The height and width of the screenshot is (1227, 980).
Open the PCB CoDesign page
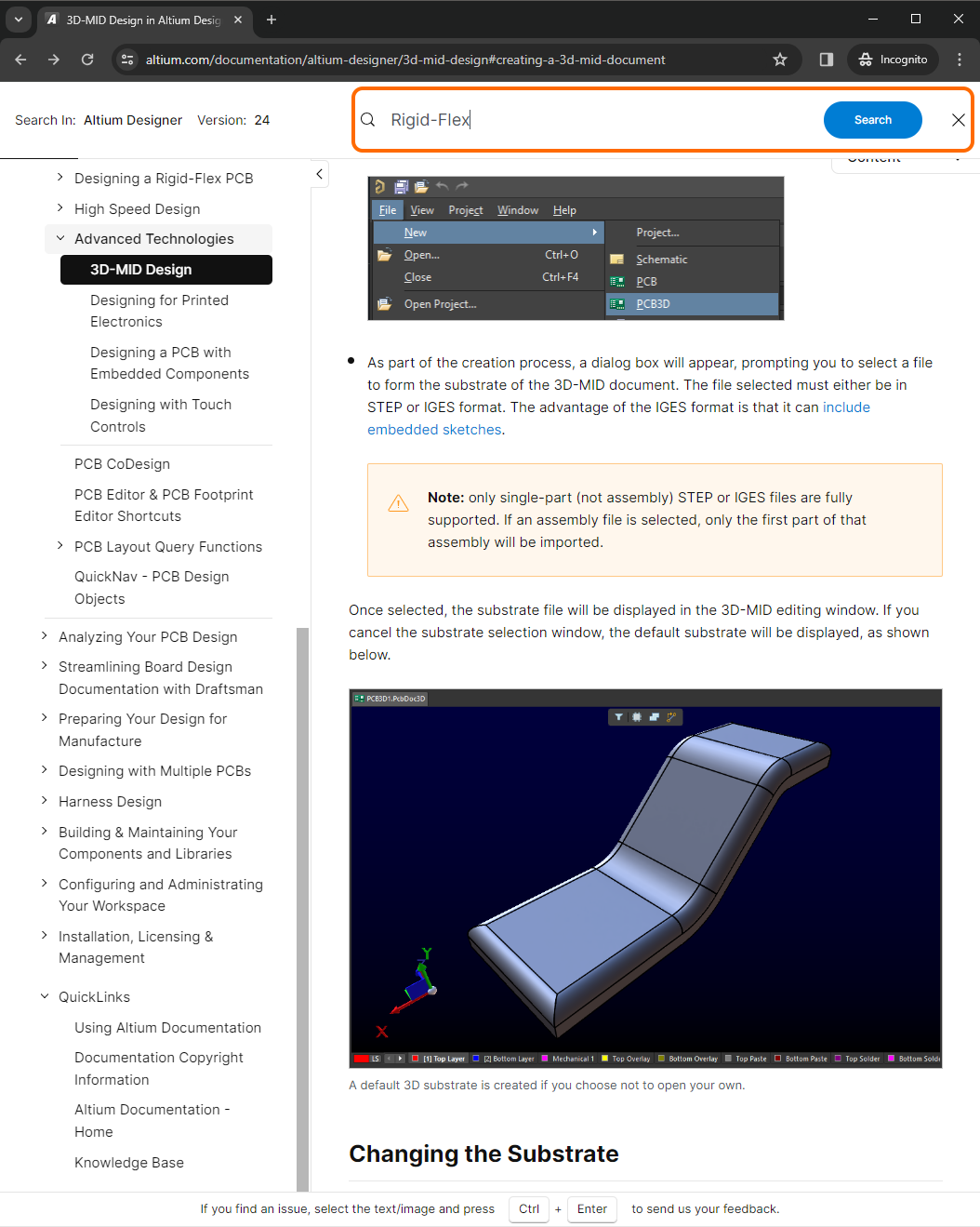pos(122,464)
